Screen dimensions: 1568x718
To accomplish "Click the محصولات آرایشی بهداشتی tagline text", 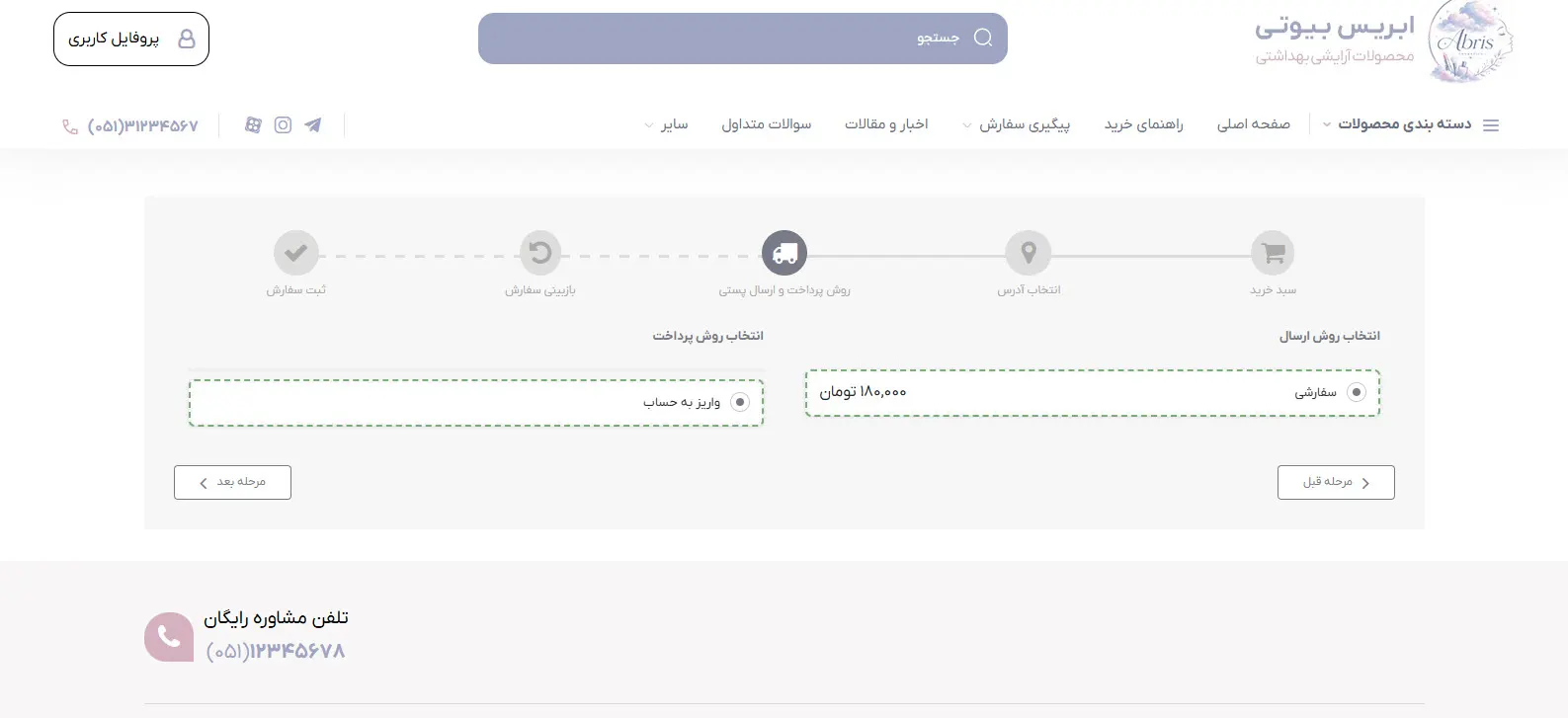I will pyautogui.click(x=1335, y=56).
